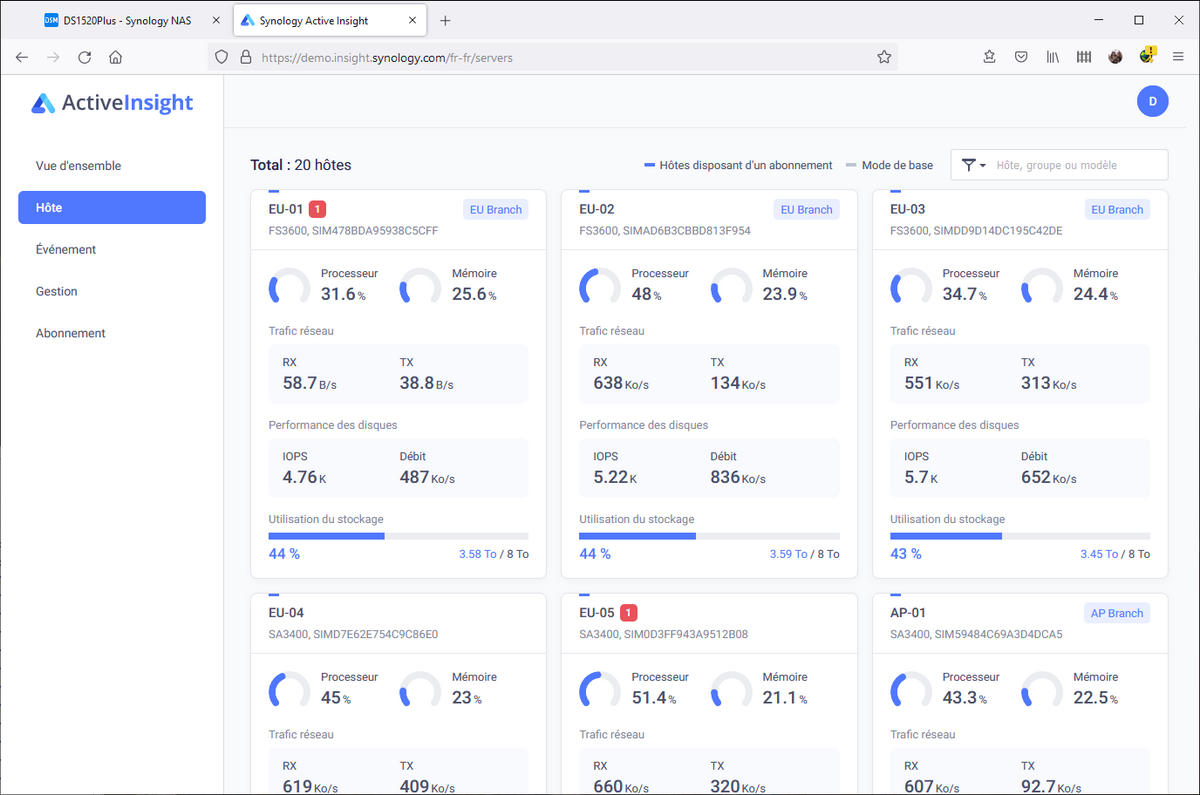Click 'Total : 20 hôtes' text
1200x795 pixels.
point(301,165)
